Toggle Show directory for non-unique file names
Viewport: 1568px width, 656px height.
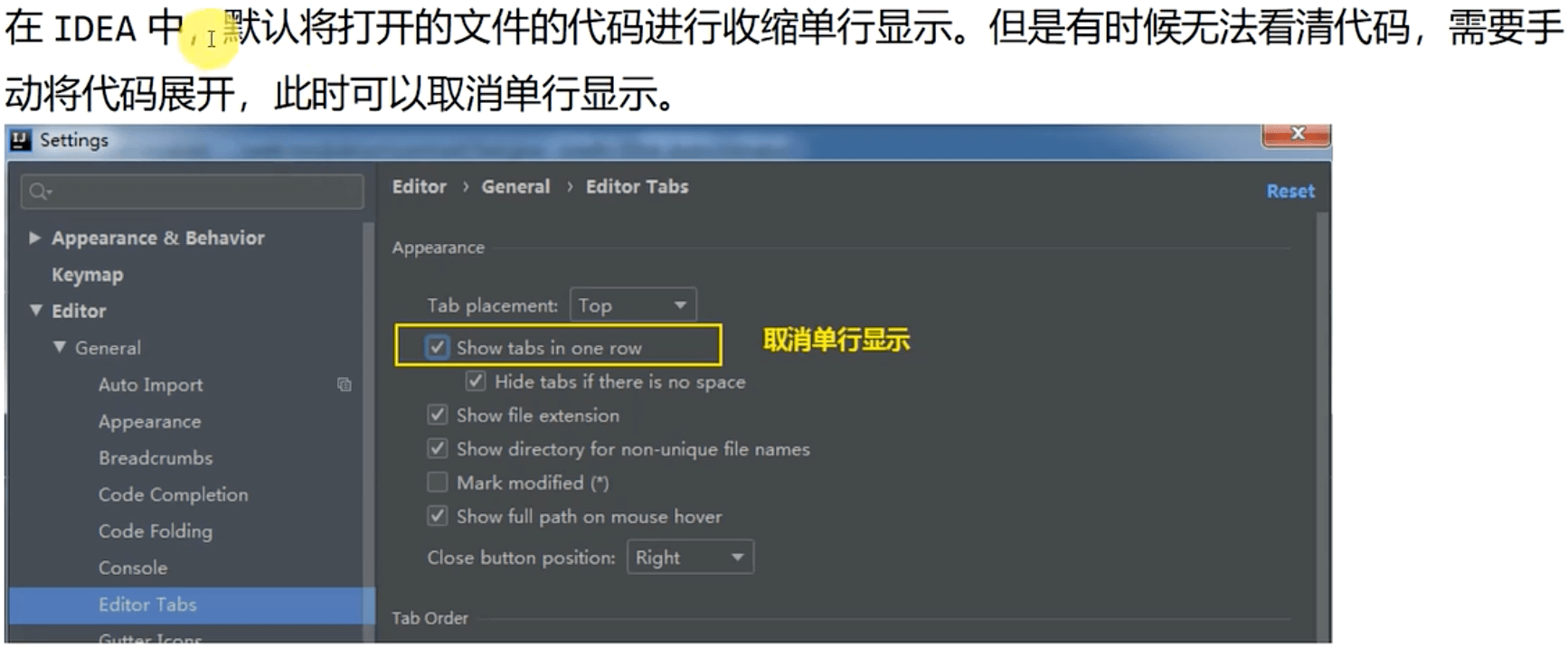438,448
